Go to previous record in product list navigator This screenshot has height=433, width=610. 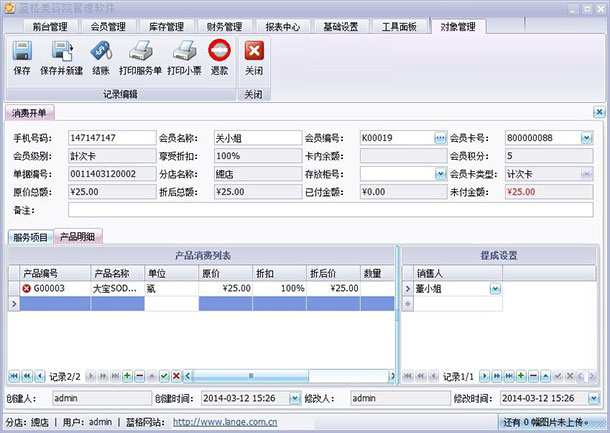click(40, 376)
